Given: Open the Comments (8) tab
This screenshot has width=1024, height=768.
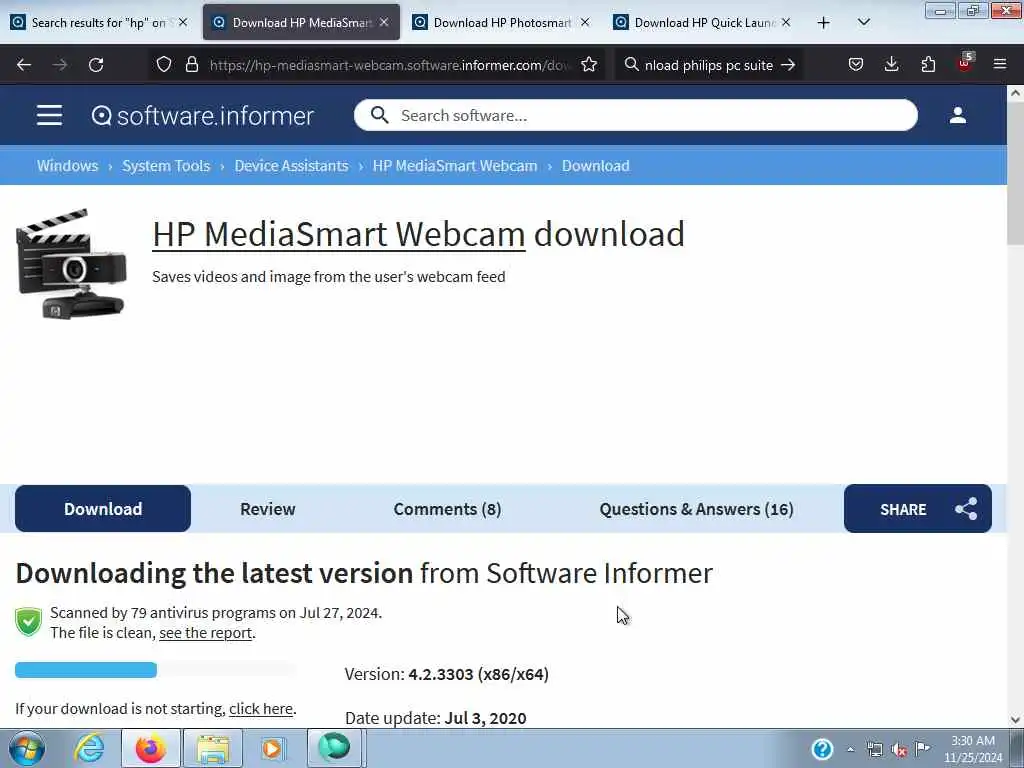Looking at the screenshot, I should click(447, 509).
